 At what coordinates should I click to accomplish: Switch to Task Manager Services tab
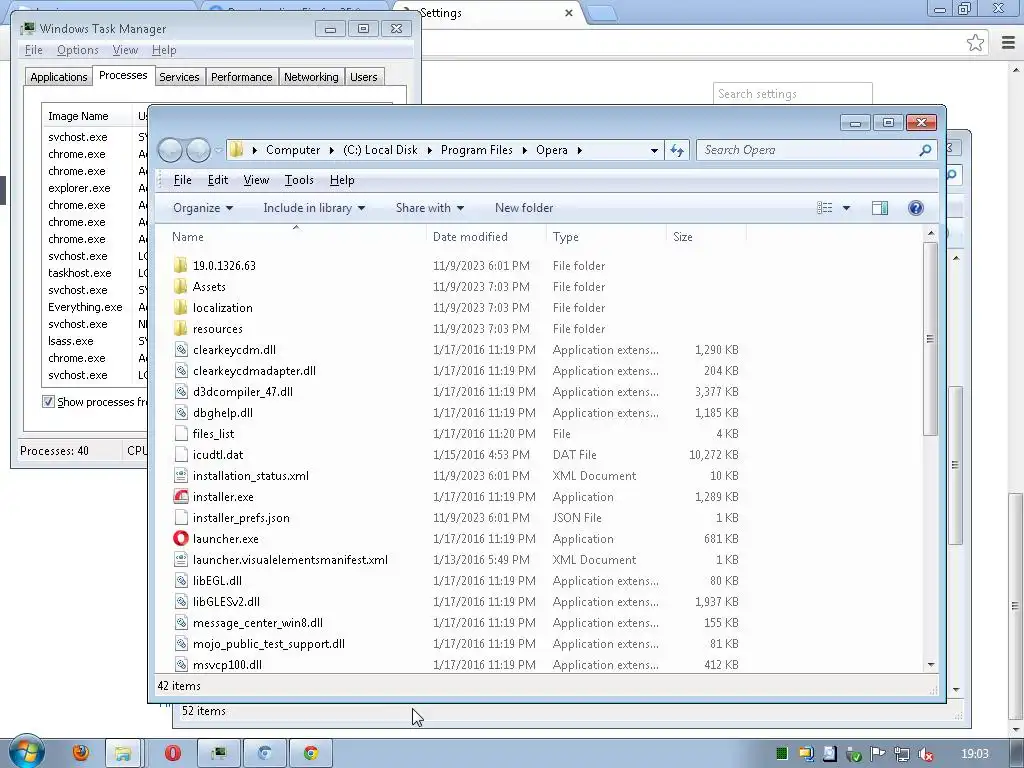pos(180,77)
